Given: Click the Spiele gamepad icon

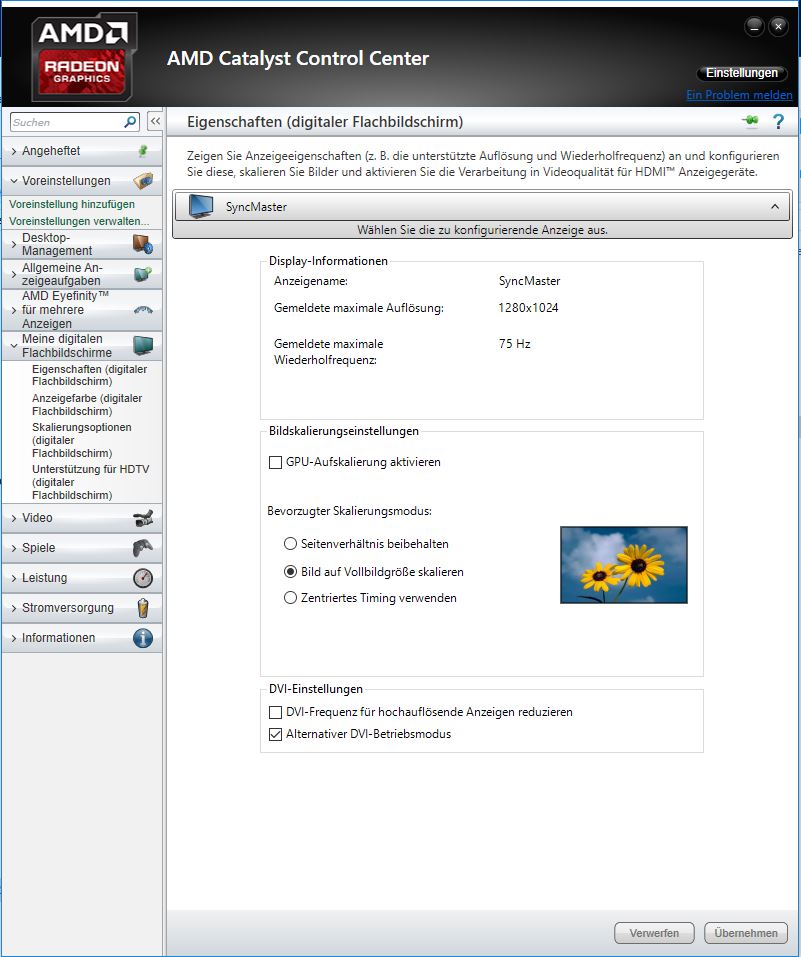Looking at the screenshot, I should click(x=143, y=548).
